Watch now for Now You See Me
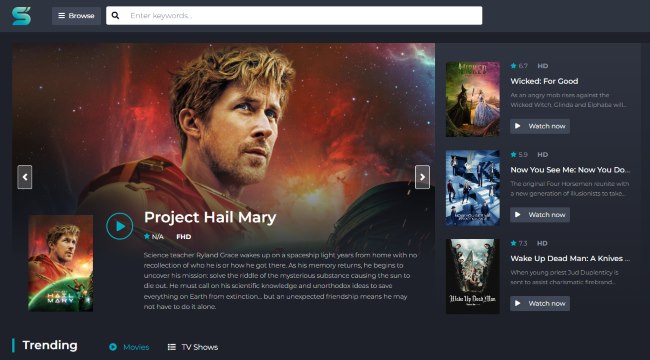This screenshot has width=650, height=360. (x=540, y=215)
